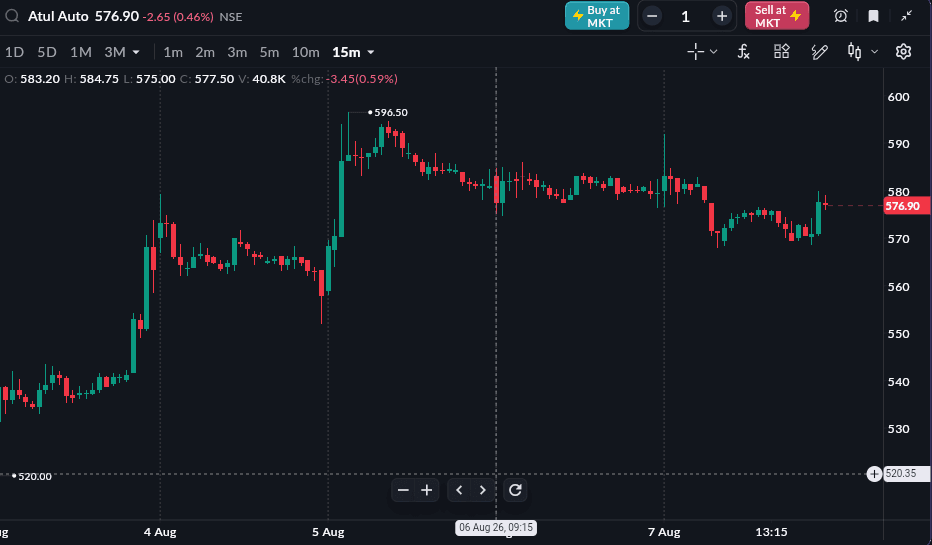Switch to the 10m interval
Viewport: 932px width, 545px height.
tap(306, 52)
